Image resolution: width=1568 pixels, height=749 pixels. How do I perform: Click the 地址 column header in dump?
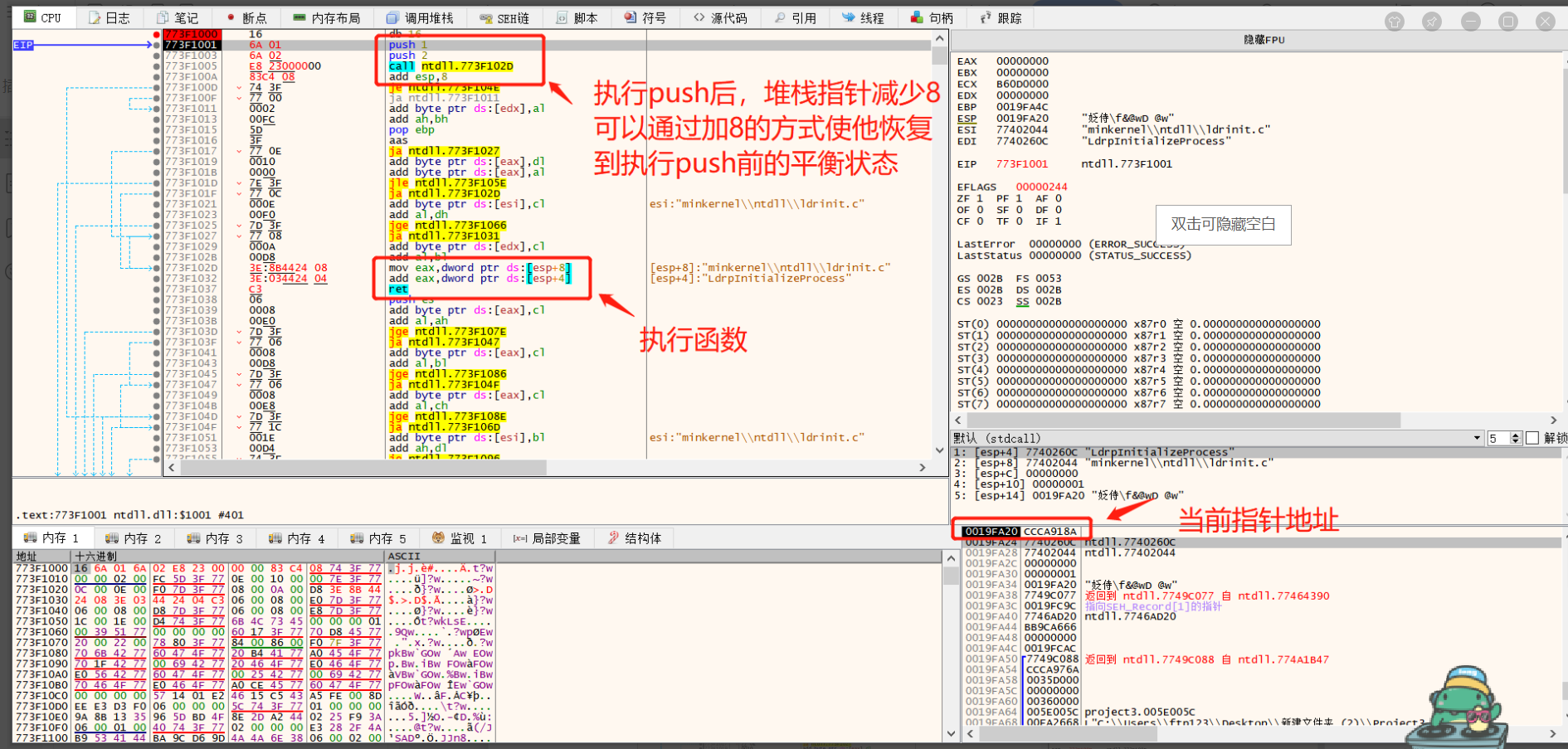43,557
